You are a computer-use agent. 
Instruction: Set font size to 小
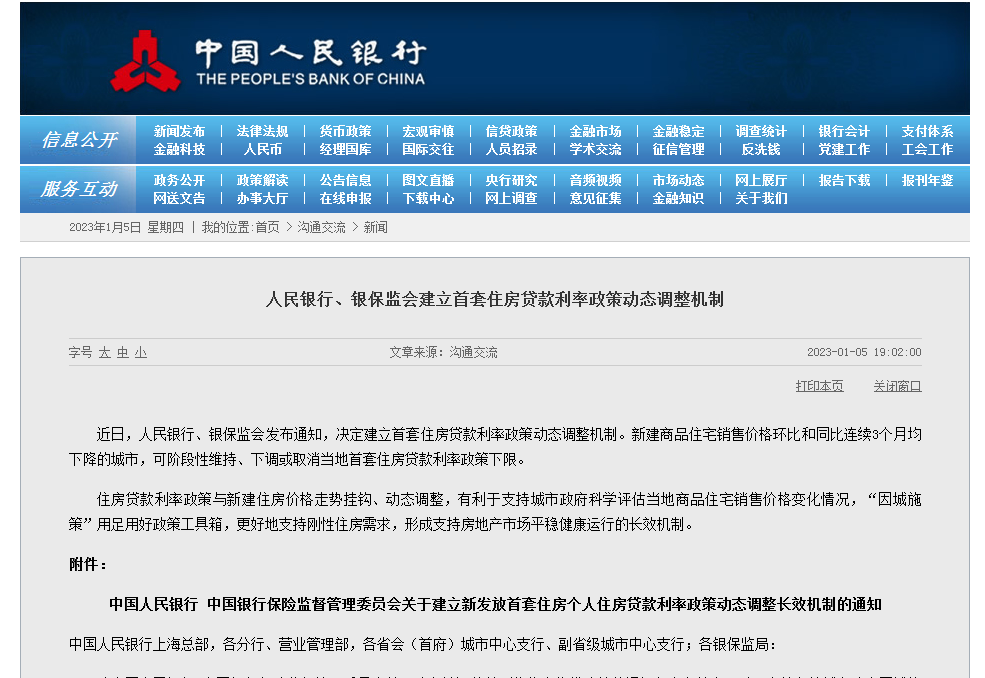(141, 352)
